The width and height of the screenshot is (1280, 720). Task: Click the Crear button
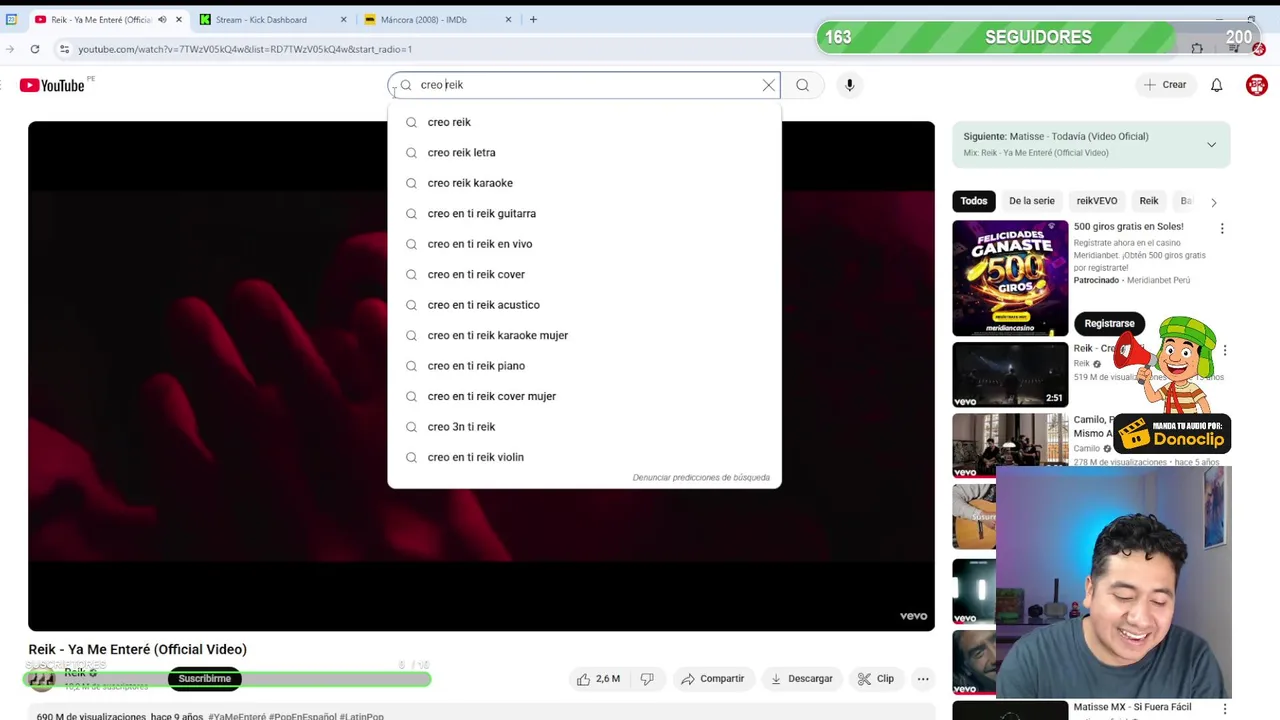(x=1165, y=85)
